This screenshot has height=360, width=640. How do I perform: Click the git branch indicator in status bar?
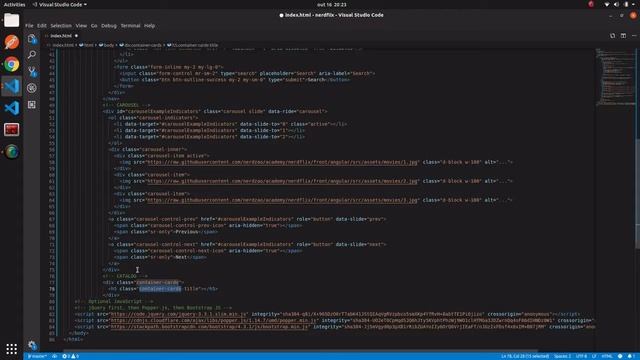(37, 356)
